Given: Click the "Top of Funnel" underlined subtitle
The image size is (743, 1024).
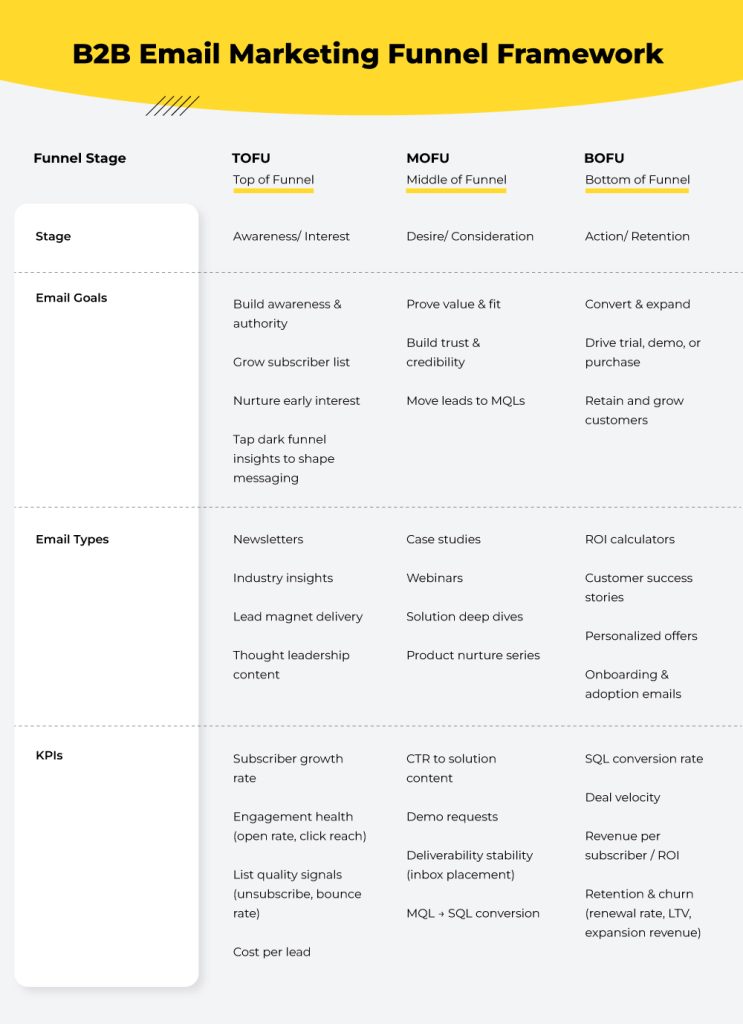Looking at the screenshot, I should click(274, 180).
